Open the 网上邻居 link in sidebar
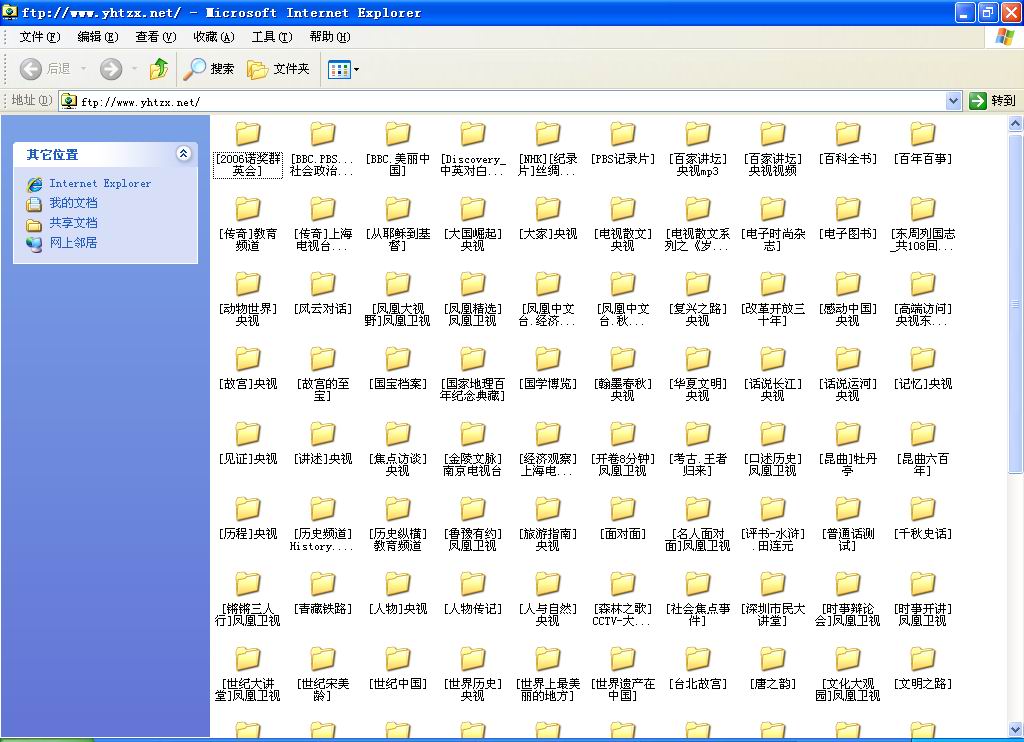This screenshot has height=742, width=1024. pos(73,243)
